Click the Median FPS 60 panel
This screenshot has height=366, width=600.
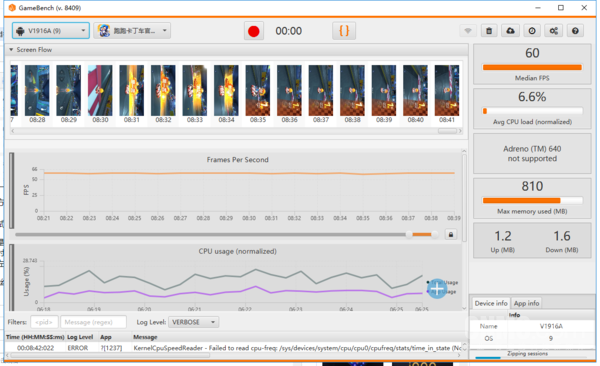pos(532,64)
